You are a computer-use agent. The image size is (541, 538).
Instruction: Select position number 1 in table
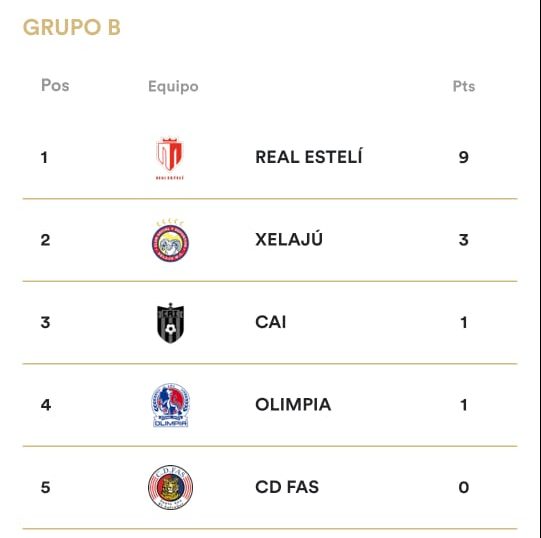pyautogui.click(x=44, y=157)
